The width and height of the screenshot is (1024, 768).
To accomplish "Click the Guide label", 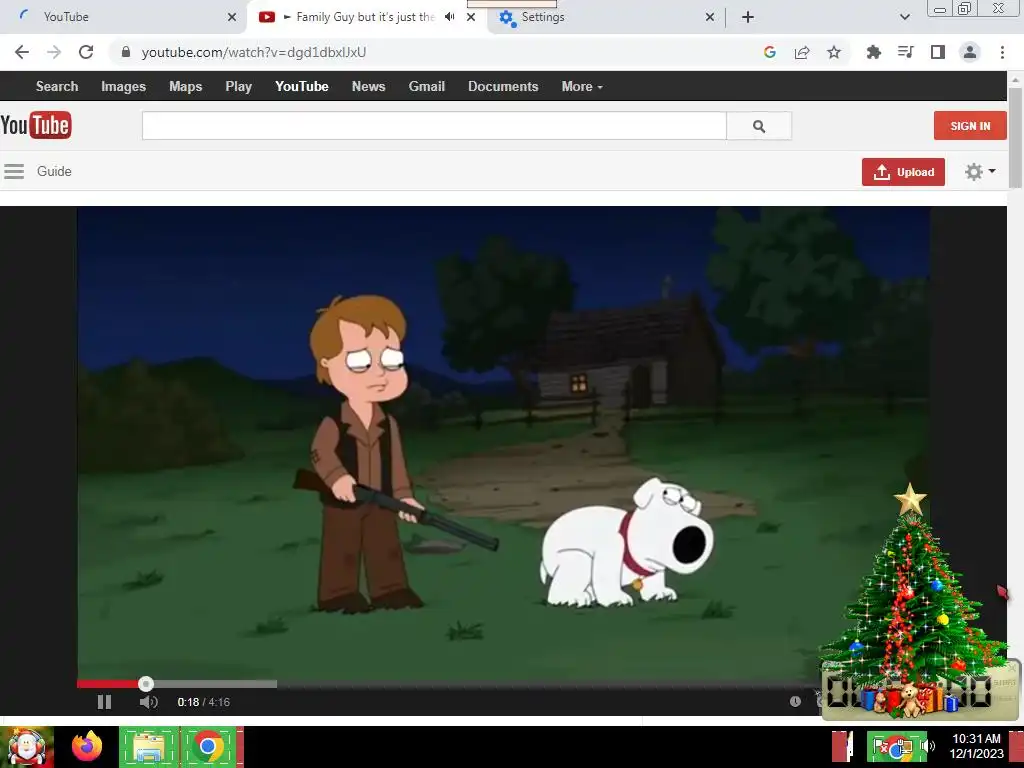I will pyautogui.click(x=54, y=171).
